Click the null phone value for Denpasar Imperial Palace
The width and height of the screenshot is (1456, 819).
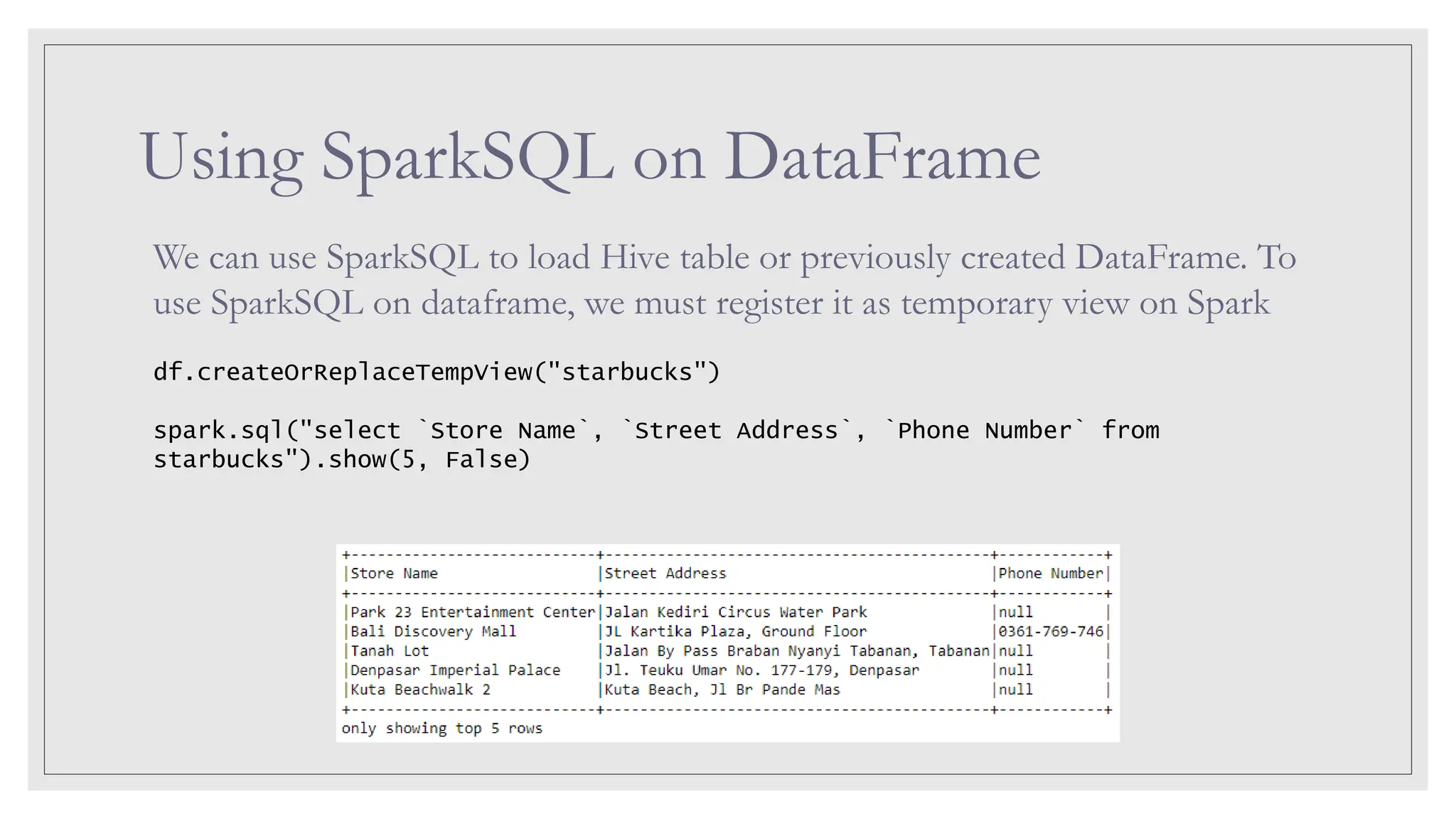pos(1016,670)
